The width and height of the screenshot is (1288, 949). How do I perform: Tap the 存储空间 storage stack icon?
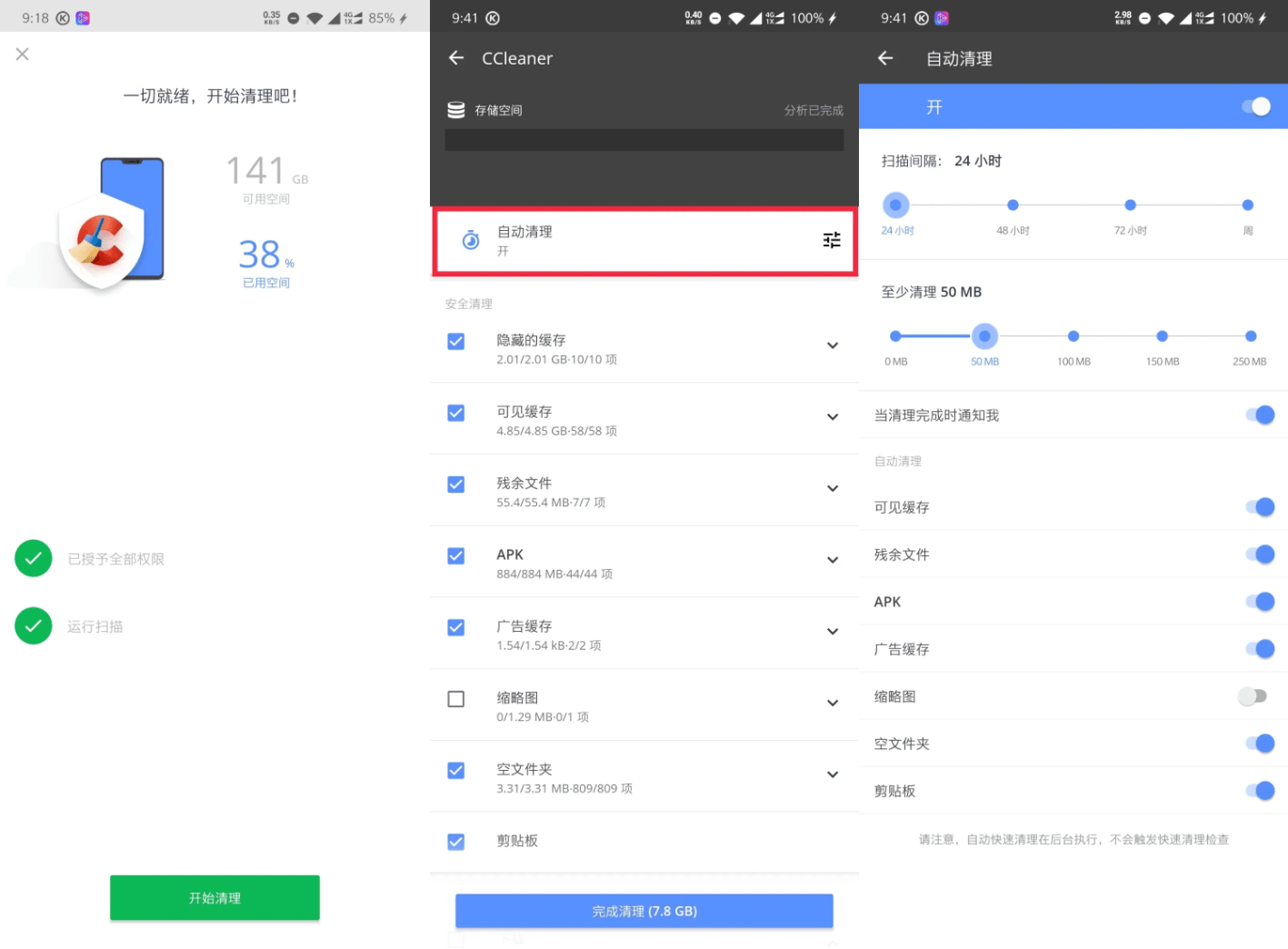(x=454, y=109)
